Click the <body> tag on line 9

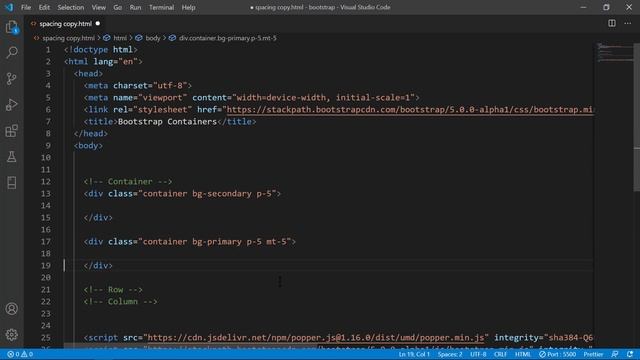coord(88,146)
